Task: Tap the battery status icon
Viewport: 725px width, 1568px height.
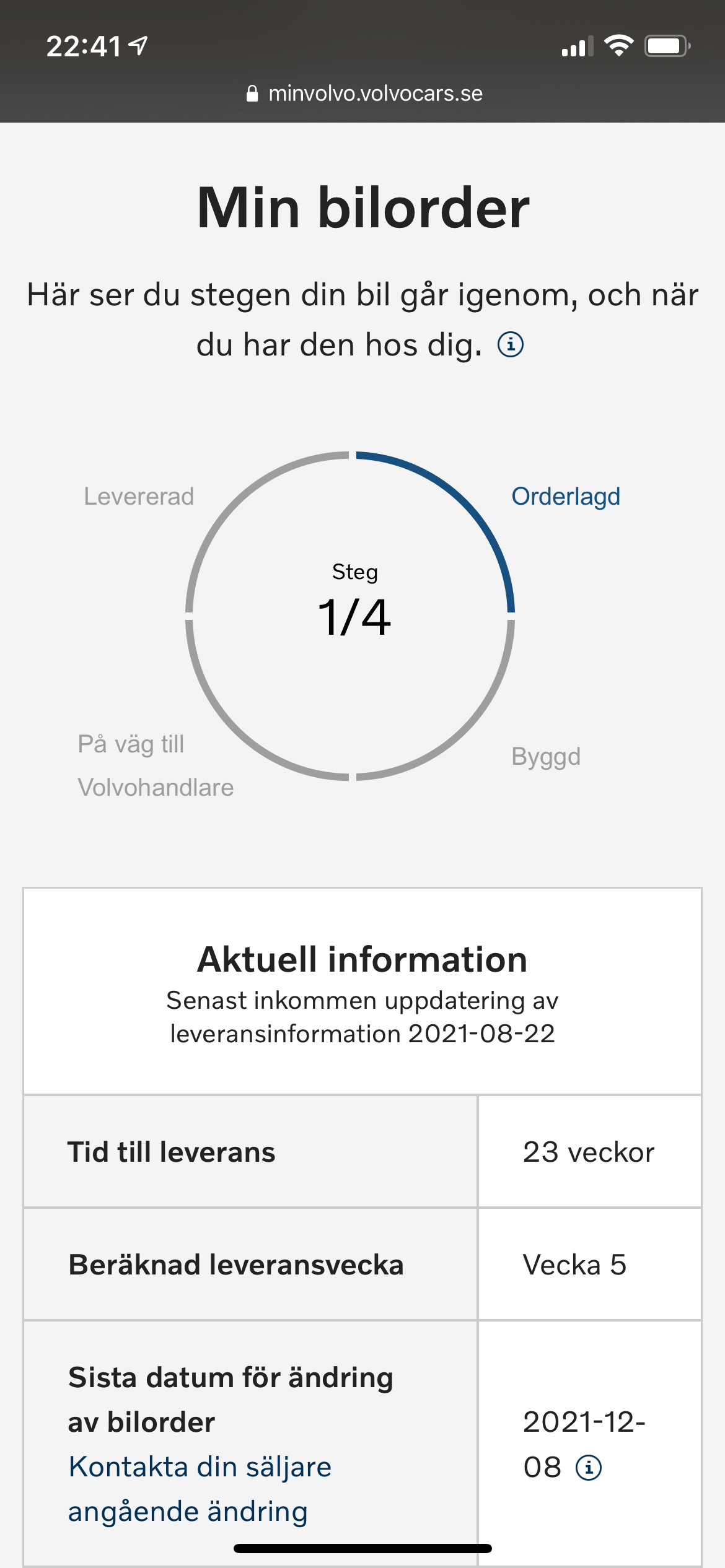Action: click(667, 46)
